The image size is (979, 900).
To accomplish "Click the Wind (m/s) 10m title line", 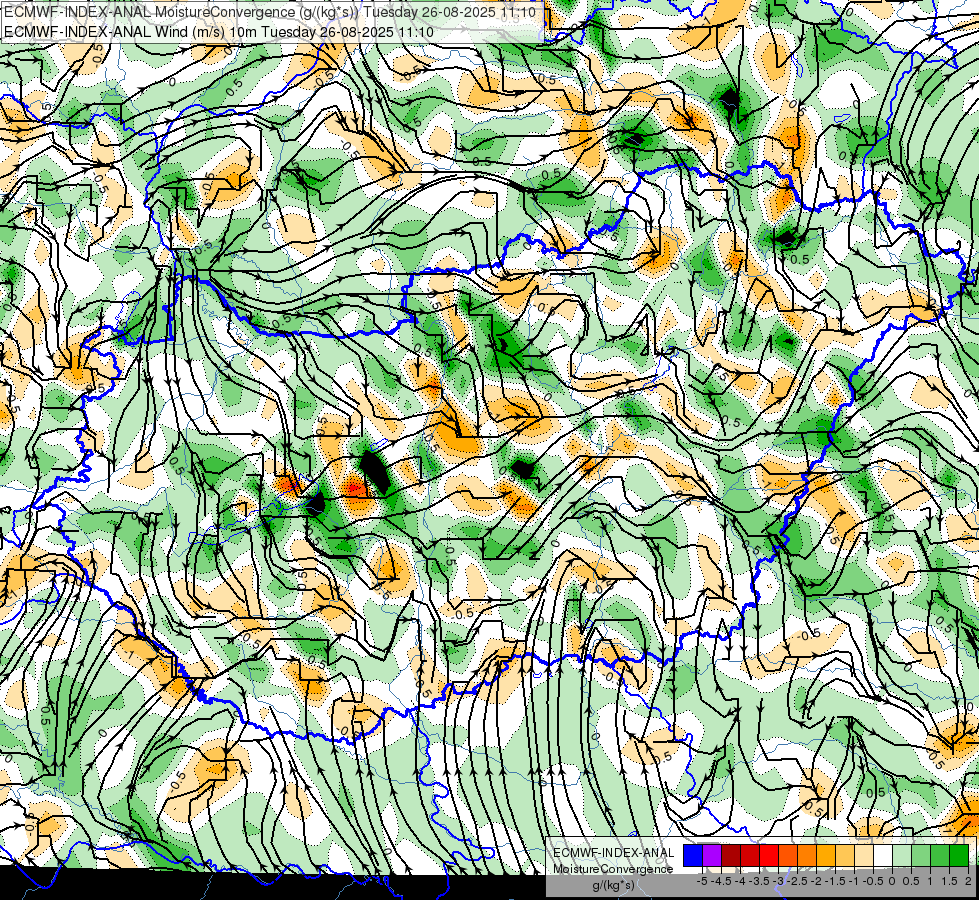I will [x=219, y=32].
